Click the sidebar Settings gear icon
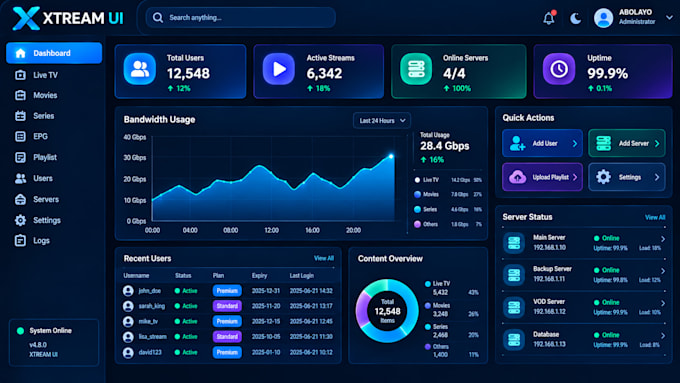This screenshot has width=680, height=383. [x=20, y=220]
